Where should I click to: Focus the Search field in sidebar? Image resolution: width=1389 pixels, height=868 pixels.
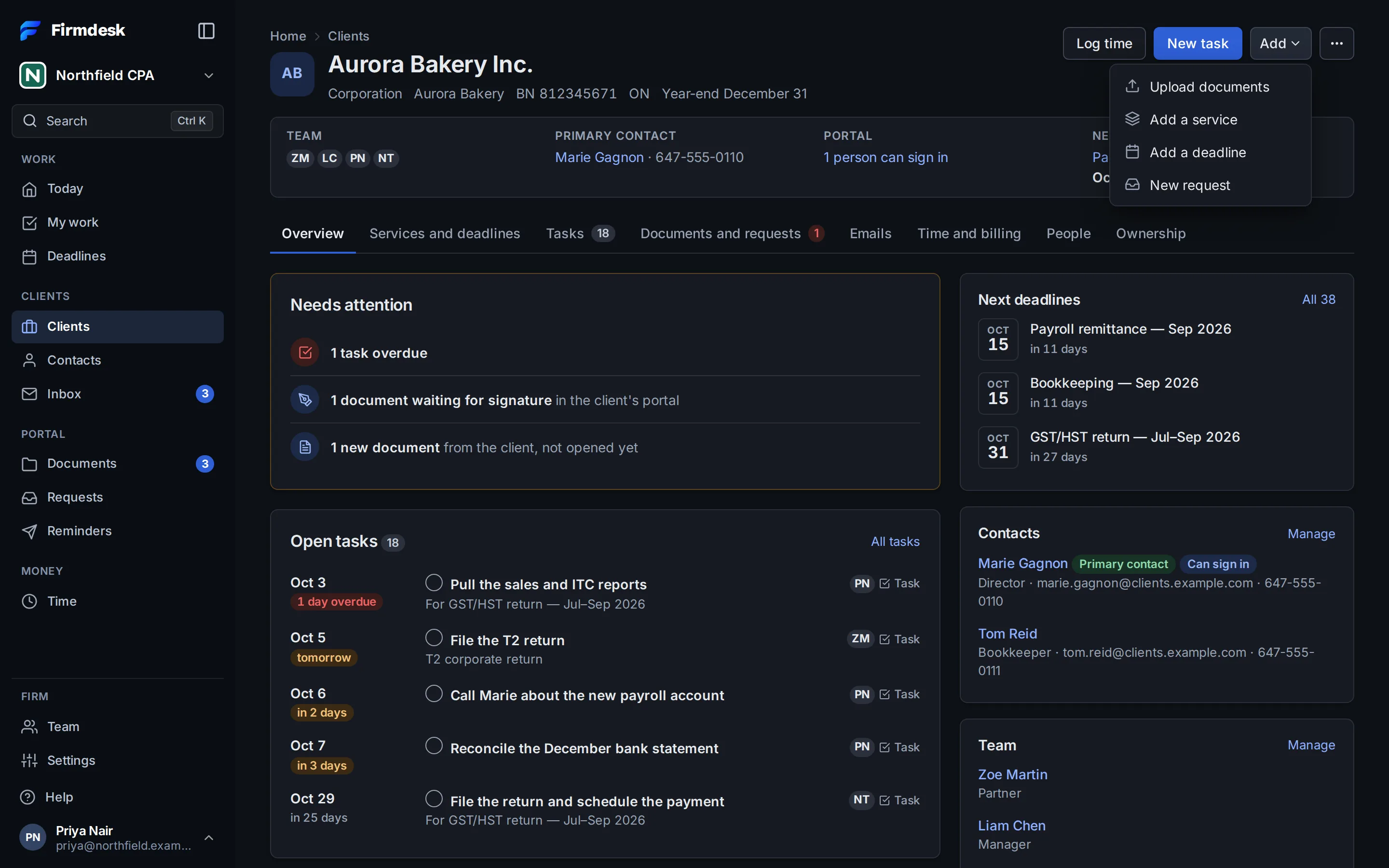[x=117, y=121]
